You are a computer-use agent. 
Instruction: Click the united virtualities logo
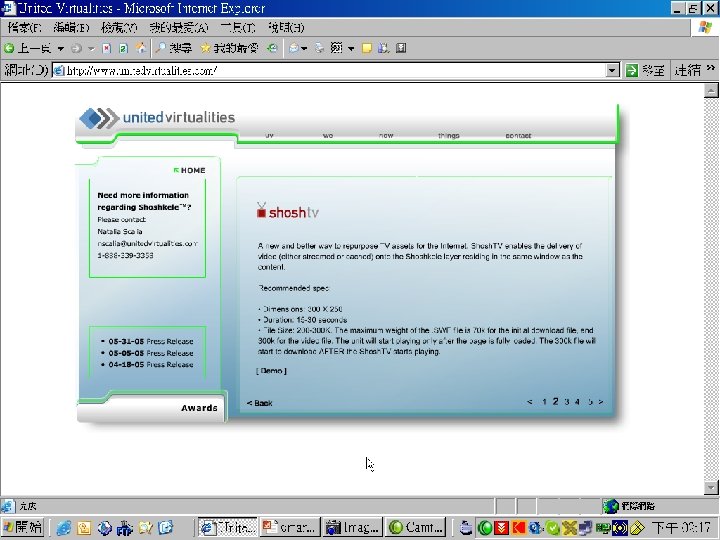(x=157, y=118)
